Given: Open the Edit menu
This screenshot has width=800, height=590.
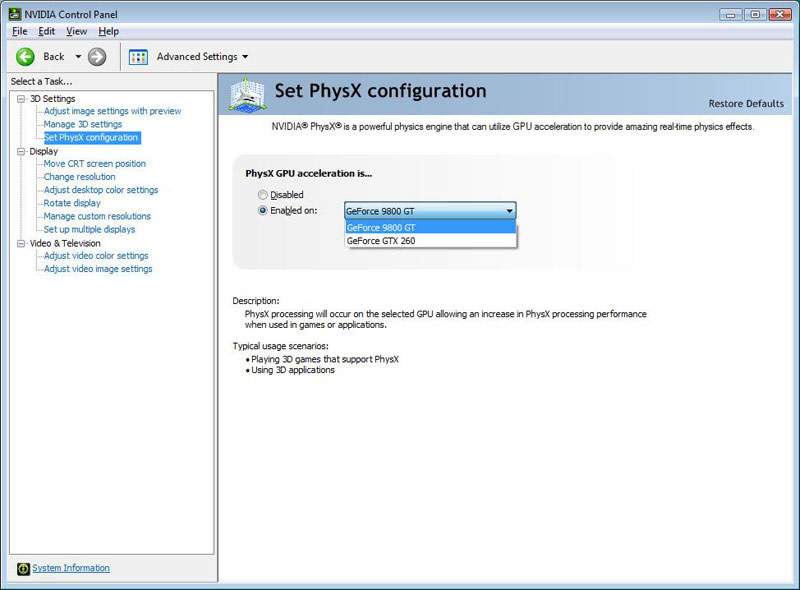Looking at the screenshot, I should [x=46, y=31].
